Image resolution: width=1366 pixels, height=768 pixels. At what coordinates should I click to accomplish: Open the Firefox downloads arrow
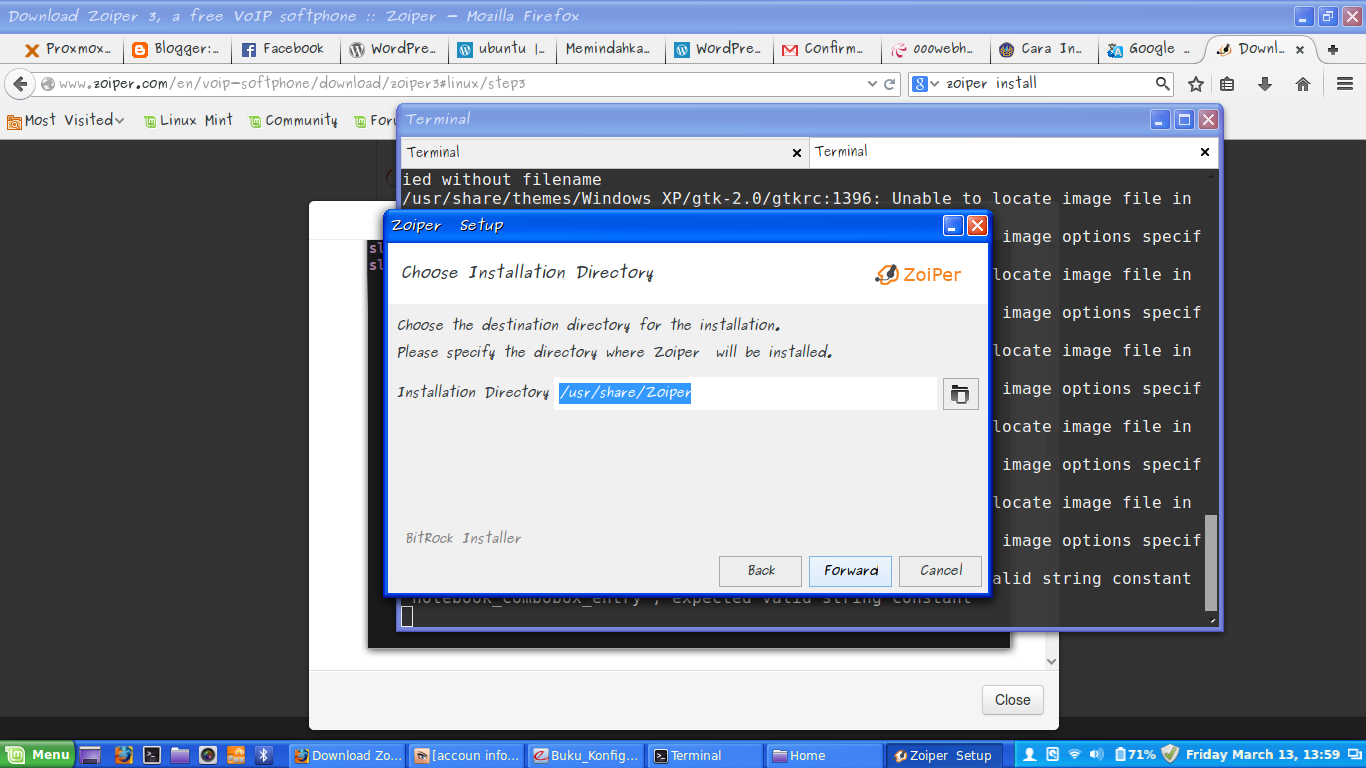point(1265,84)
